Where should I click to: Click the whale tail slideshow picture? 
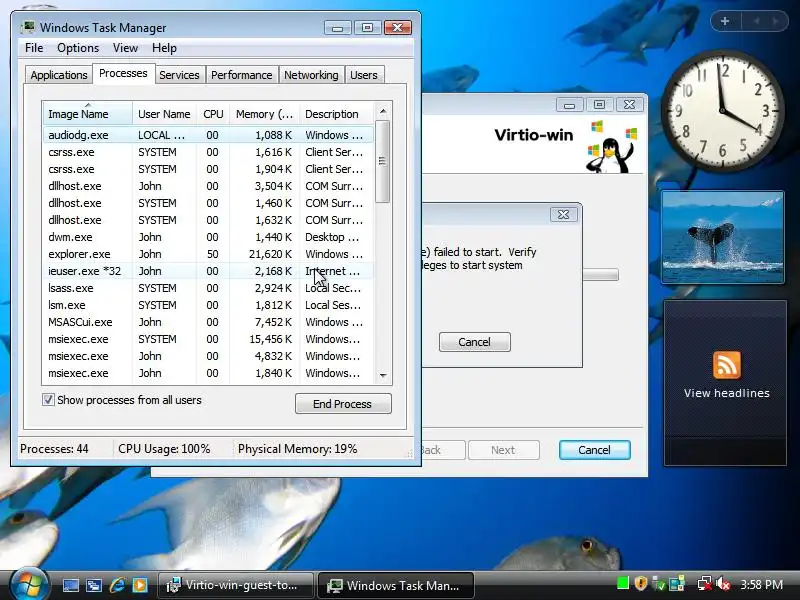(722, 237)
